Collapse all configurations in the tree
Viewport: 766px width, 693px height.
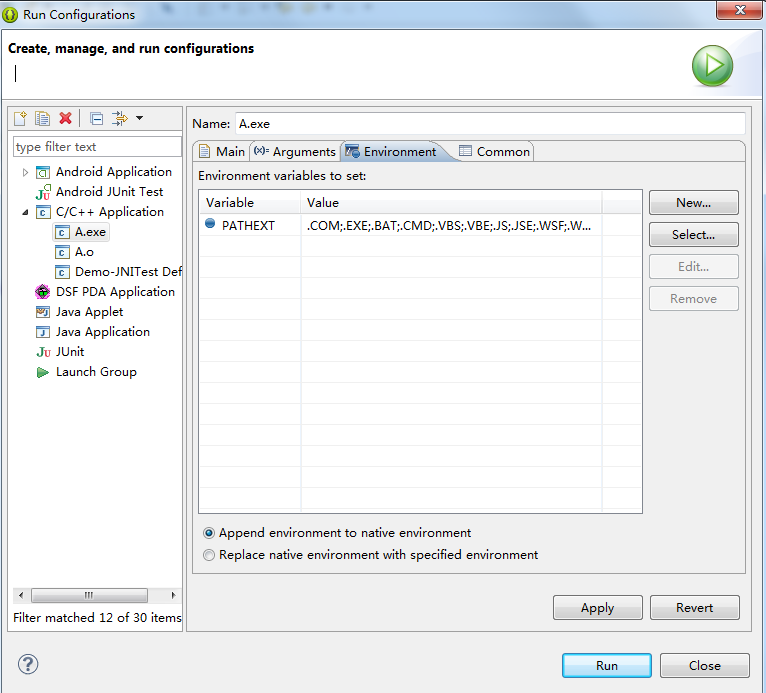pos(97,118)
